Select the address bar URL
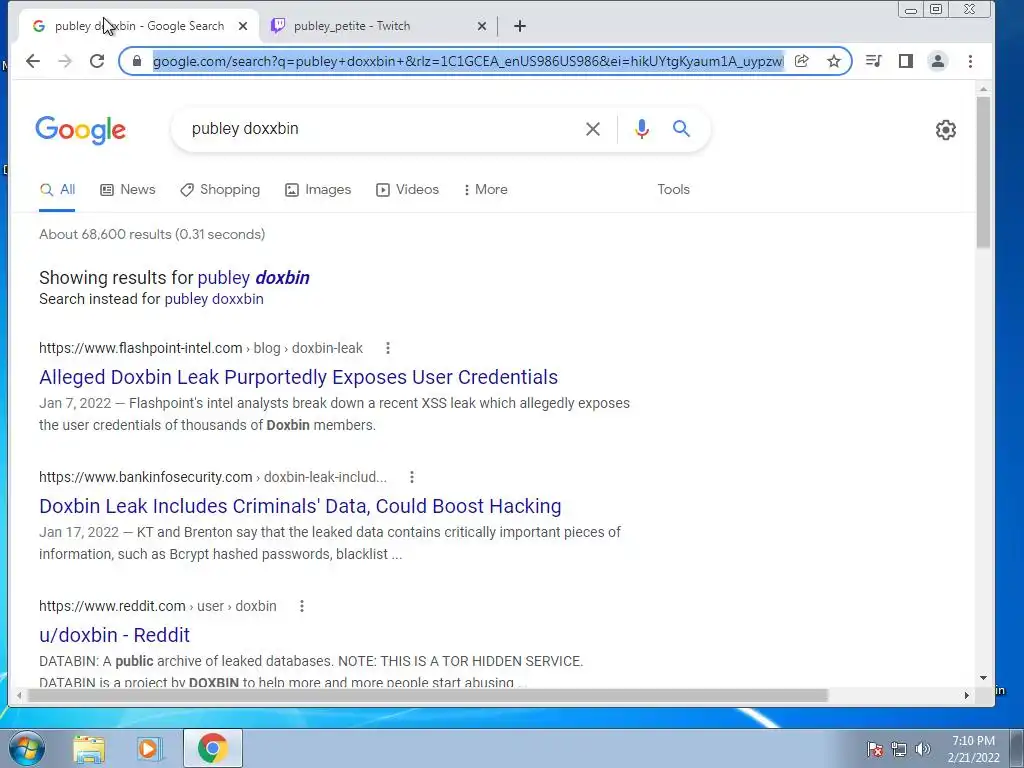Screen dimensions: 1024x768 coord(468,61)
